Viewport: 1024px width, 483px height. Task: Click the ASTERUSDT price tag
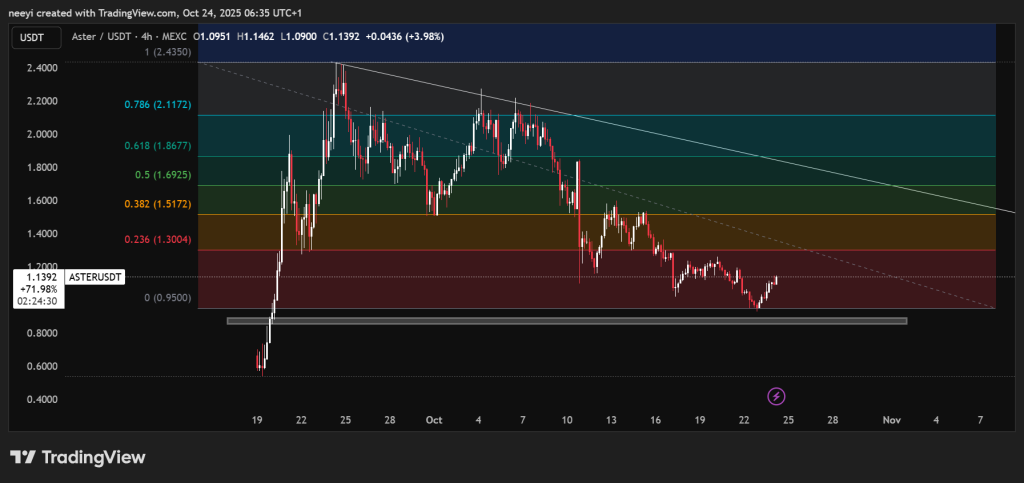tap(96, 275)
